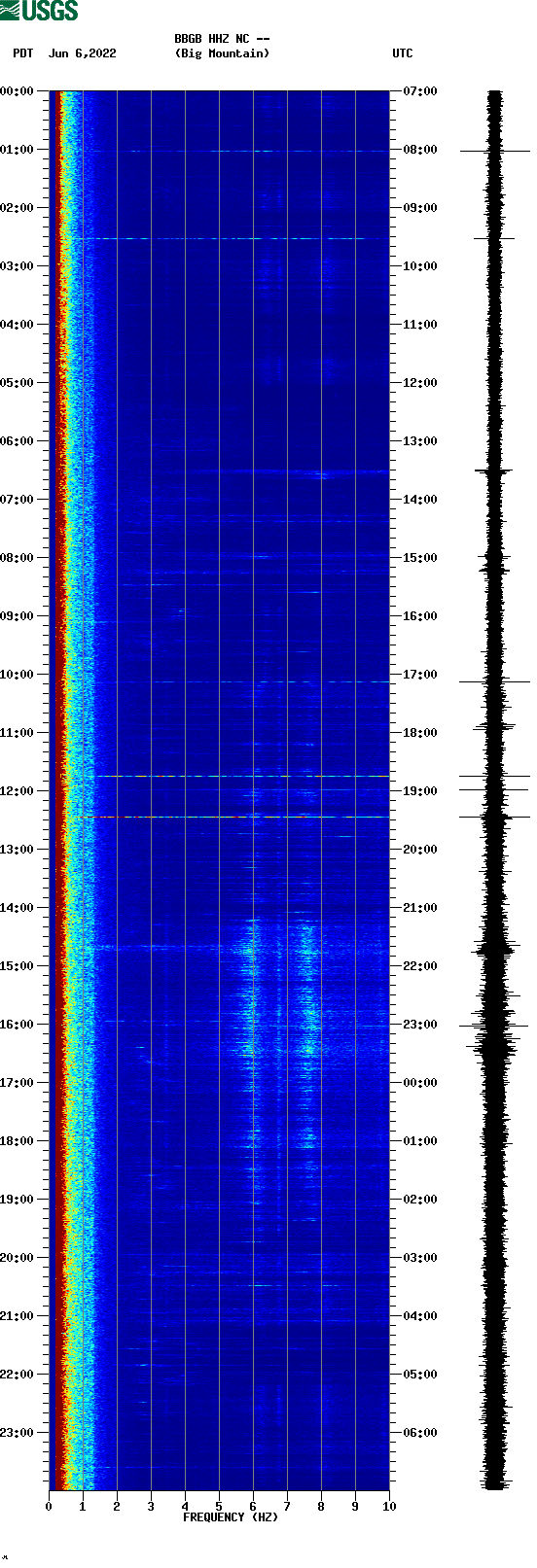Click the 14:00 PDT time label

point(18,908)
